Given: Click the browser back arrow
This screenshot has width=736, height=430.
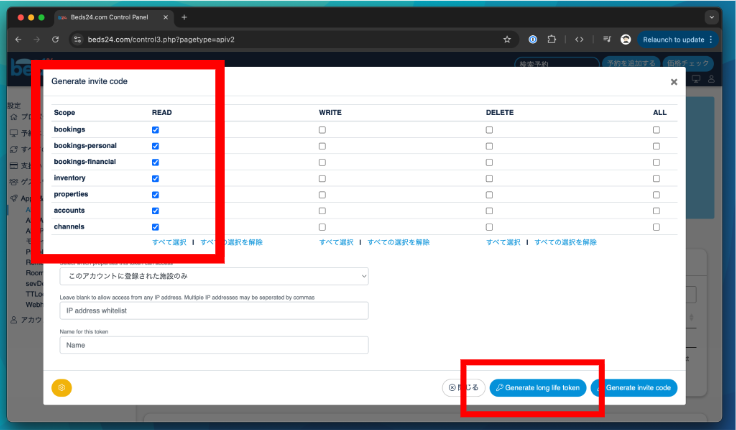Looking at the screenshot, I should click(x=18, y=40).
